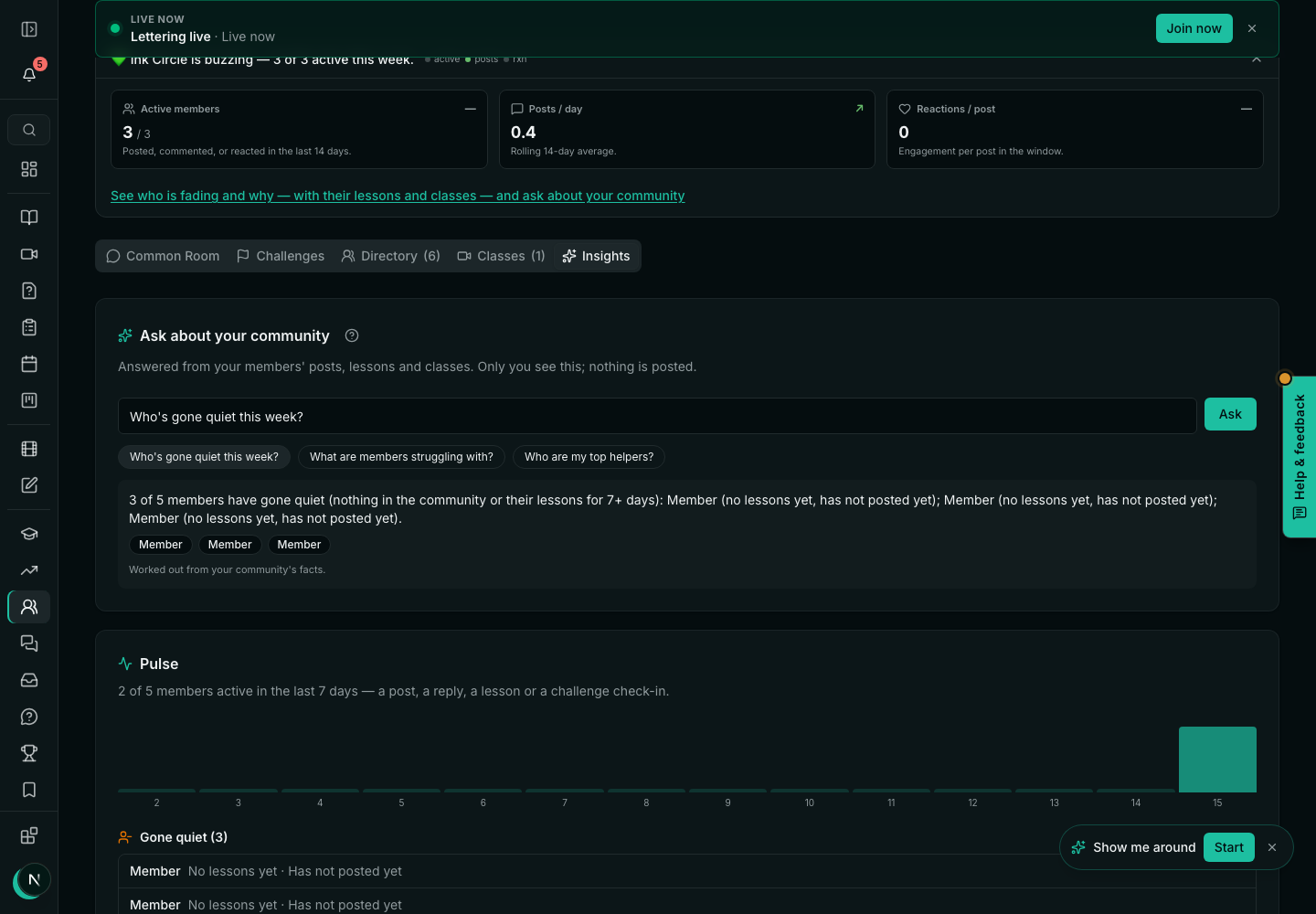The height and width of the screenshot is (914, 1316).
Task: Open the N profile avatar
Action: click(x=33, y=880)
